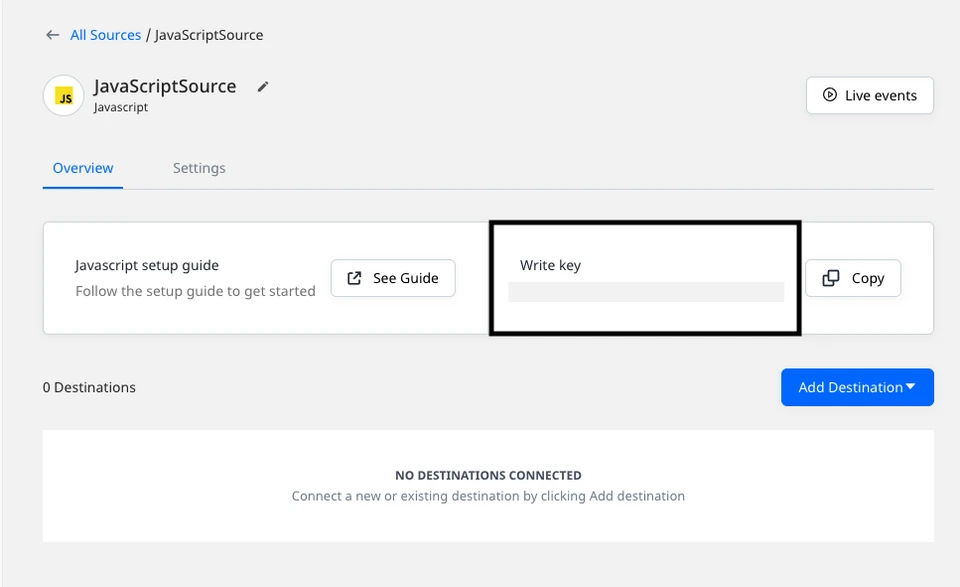This screenshot has height=587, width=960.
Task: Click the yellow JS source logo icon
Action: tap(63, 95)
